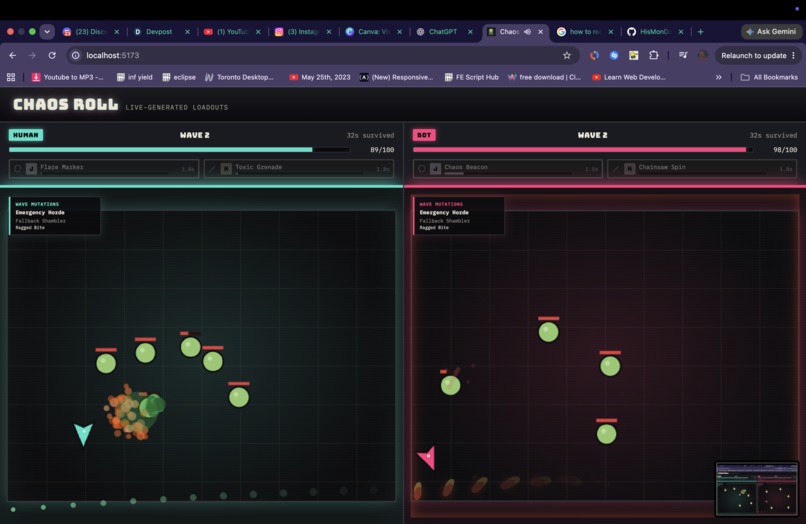The width and height of the screenshot is (806, 524).
Task: Open the Extensions puzzle icon
Action: coord(653,55)
